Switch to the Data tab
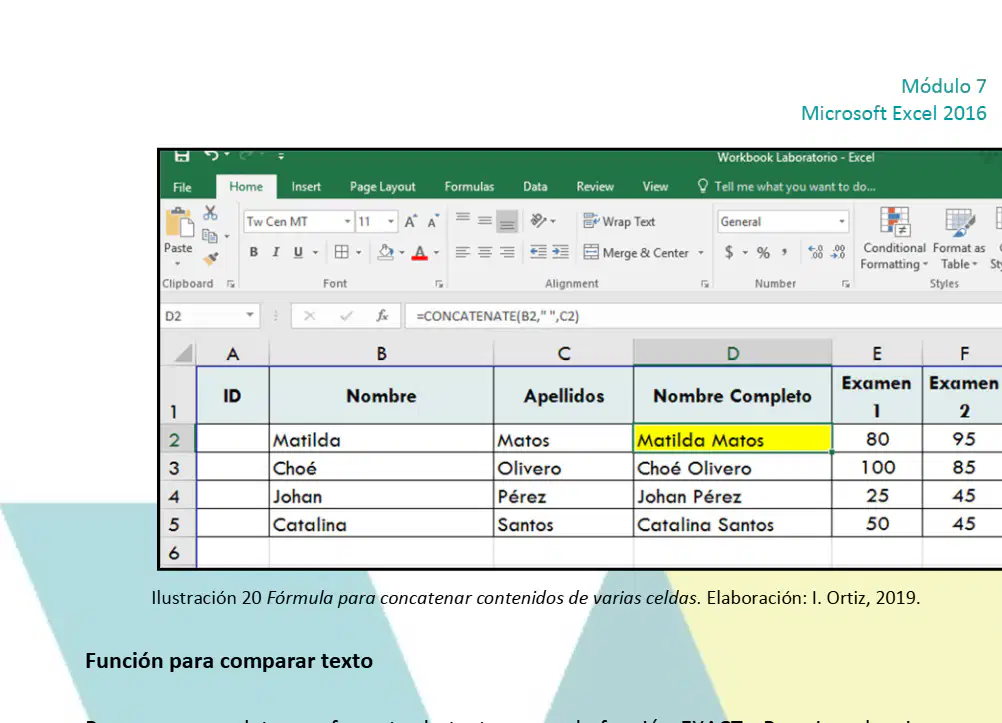This screenshot has width=1002, height=723. click(x=535, y=187)
